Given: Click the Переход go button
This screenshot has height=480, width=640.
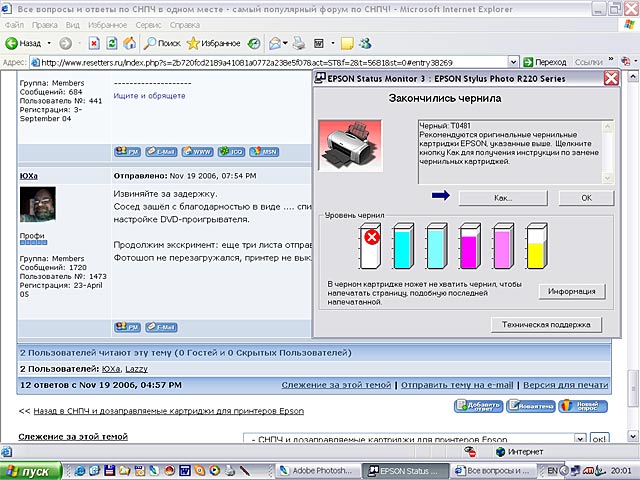Looking at the screenshot, I should tap(545, 62).
